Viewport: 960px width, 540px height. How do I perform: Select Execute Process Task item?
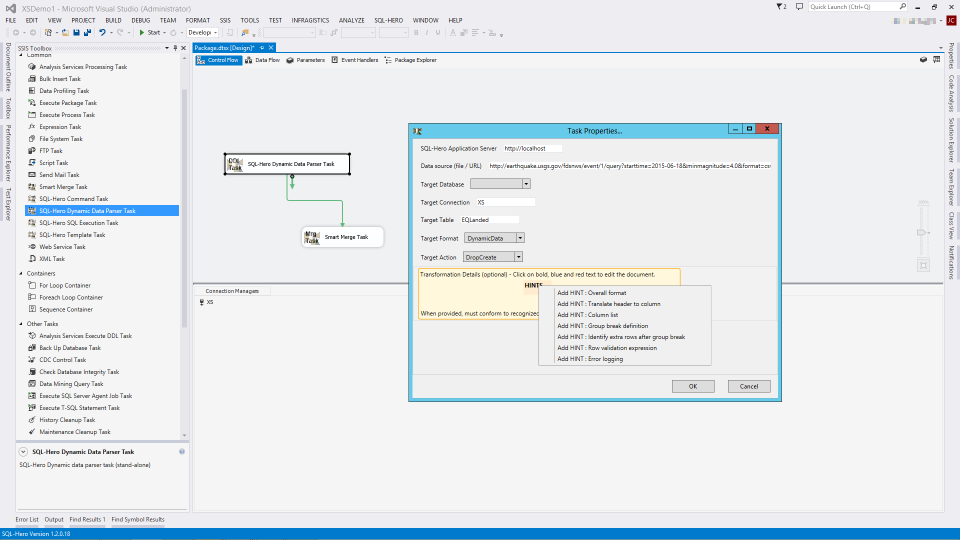(x=67, y=115)
